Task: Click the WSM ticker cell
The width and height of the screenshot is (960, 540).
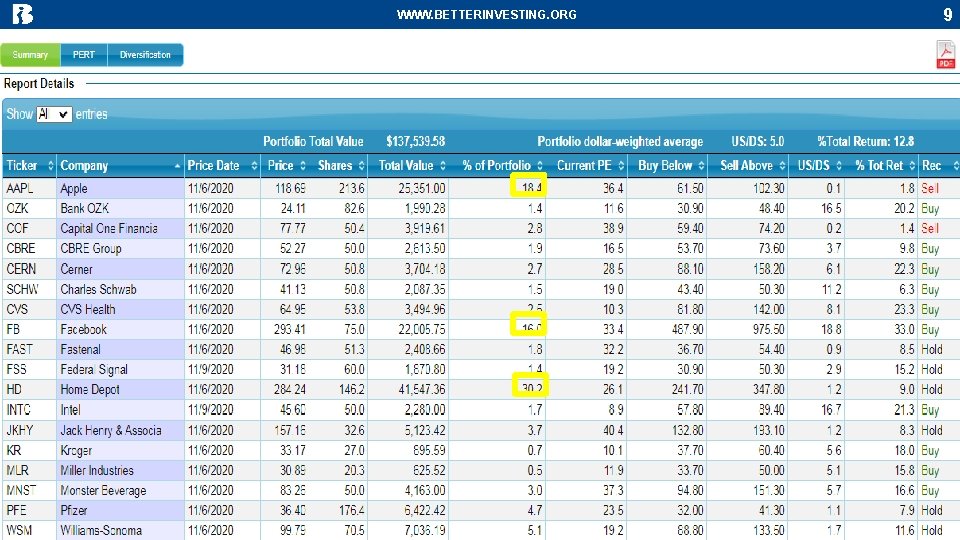Action: [29, 530]
